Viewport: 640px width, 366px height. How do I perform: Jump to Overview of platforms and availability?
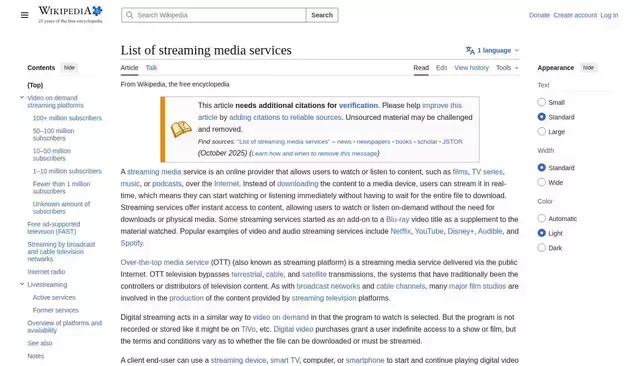(x=64, y=326)
